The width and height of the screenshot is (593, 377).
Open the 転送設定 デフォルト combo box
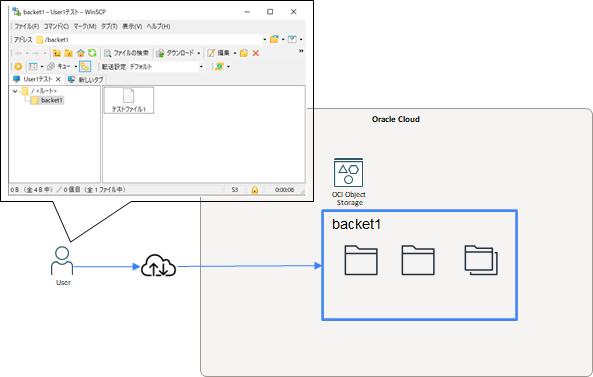coord(166,67)
